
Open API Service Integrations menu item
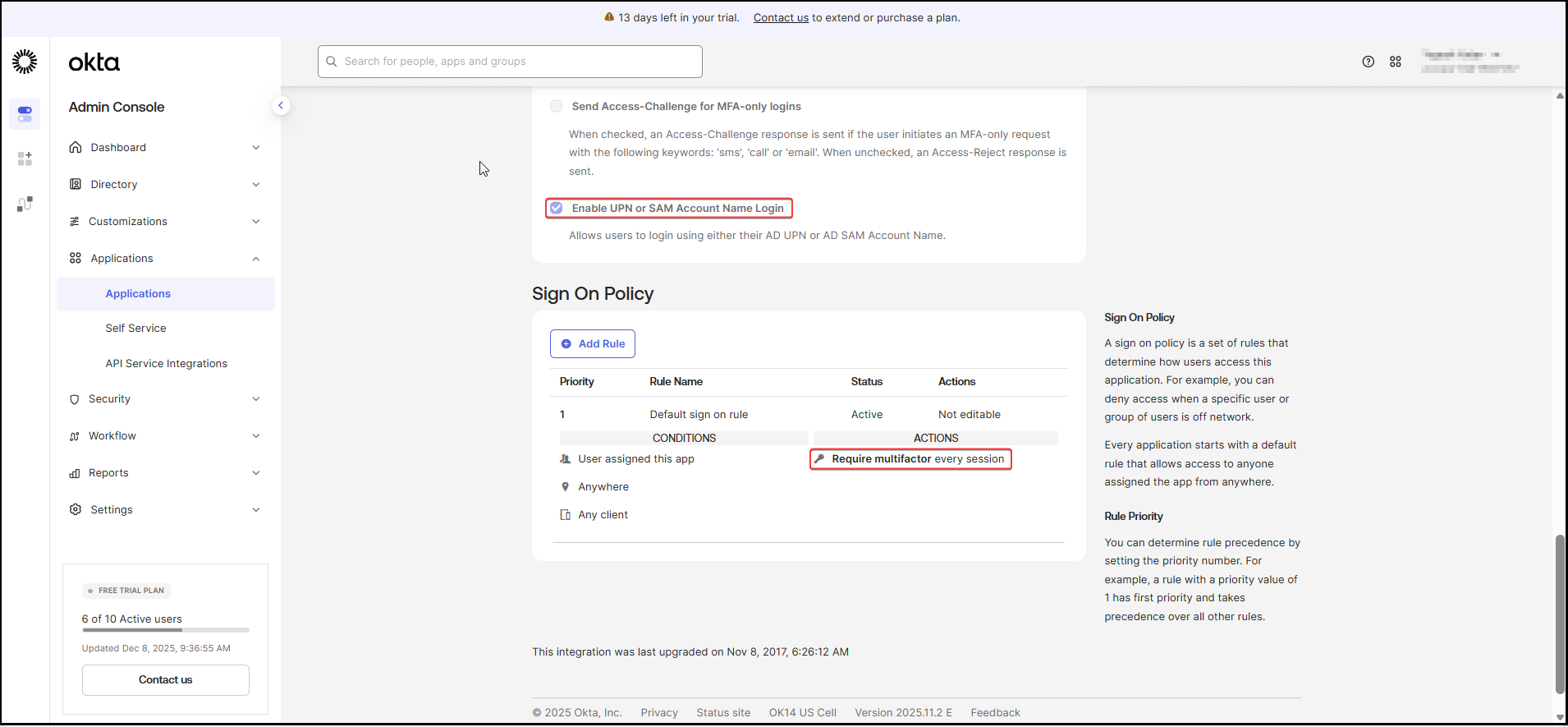pos(166,363)
